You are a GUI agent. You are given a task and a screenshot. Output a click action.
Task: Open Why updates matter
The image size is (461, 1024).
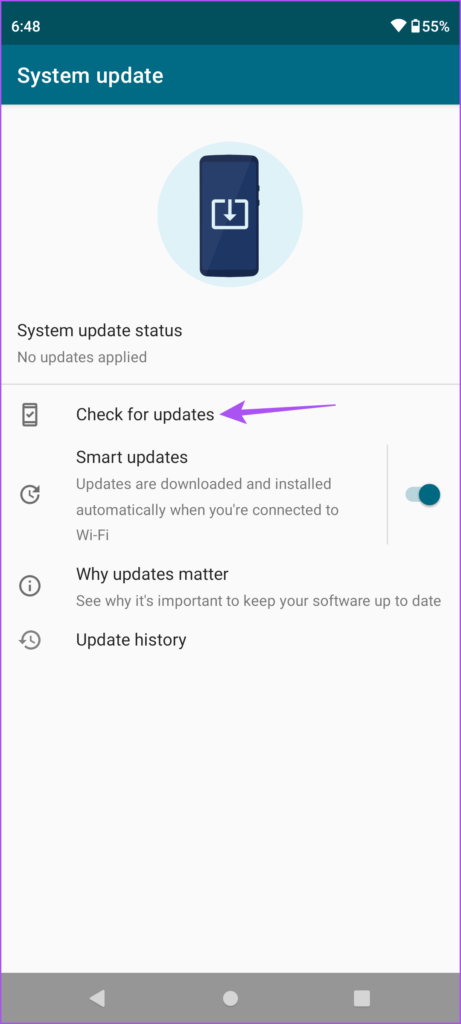[x=230, y=586]
